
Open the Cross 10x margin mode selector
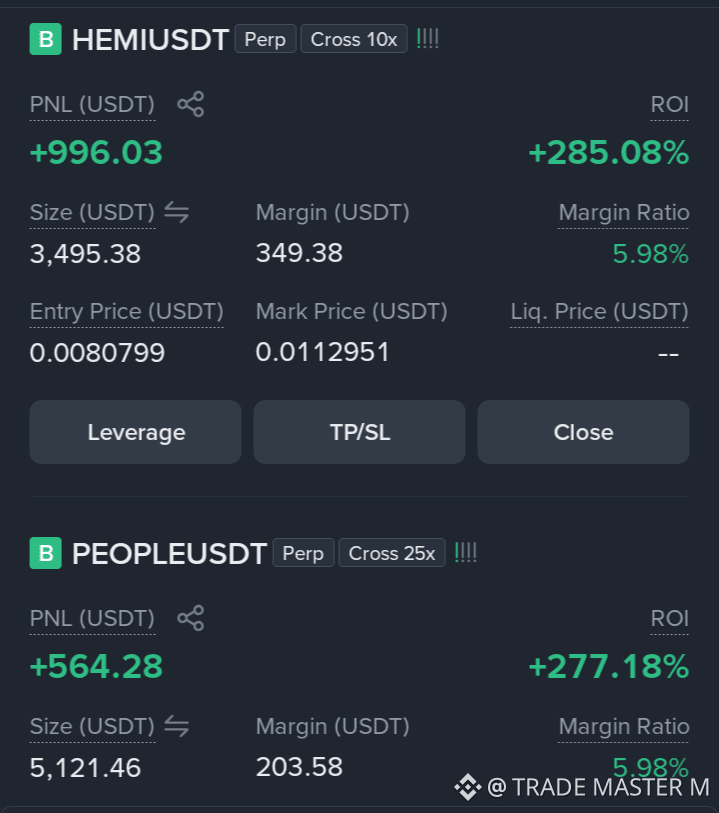coord(354,39)
